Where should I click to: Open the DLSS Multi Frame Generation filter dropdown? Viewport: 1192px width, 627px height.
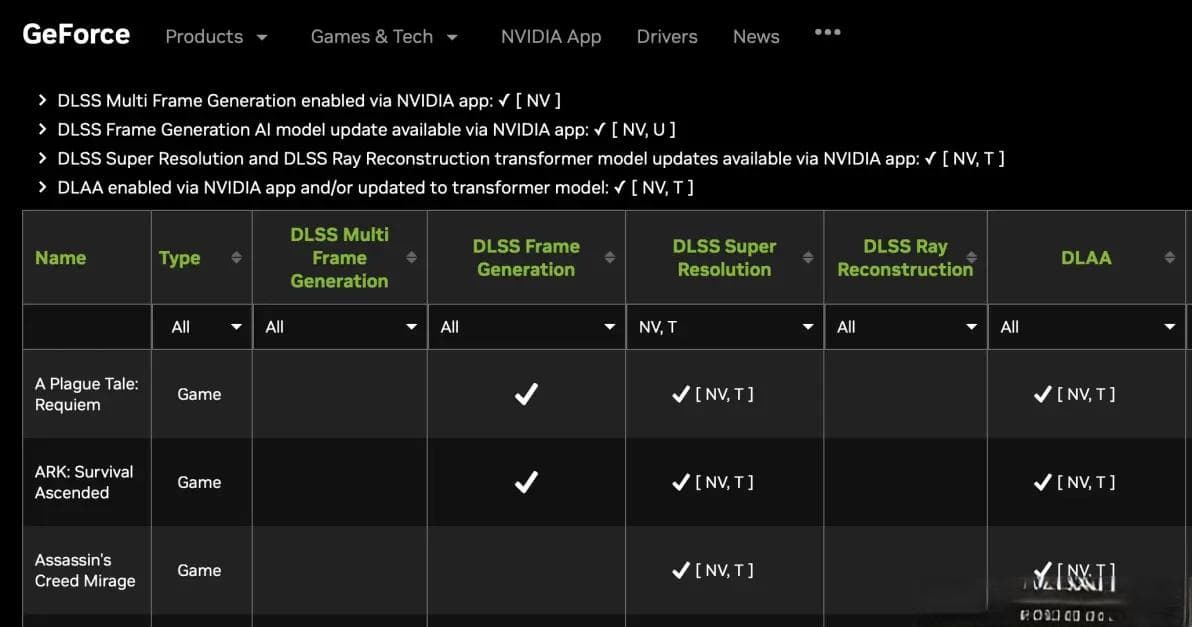click(x=340, y=327)
